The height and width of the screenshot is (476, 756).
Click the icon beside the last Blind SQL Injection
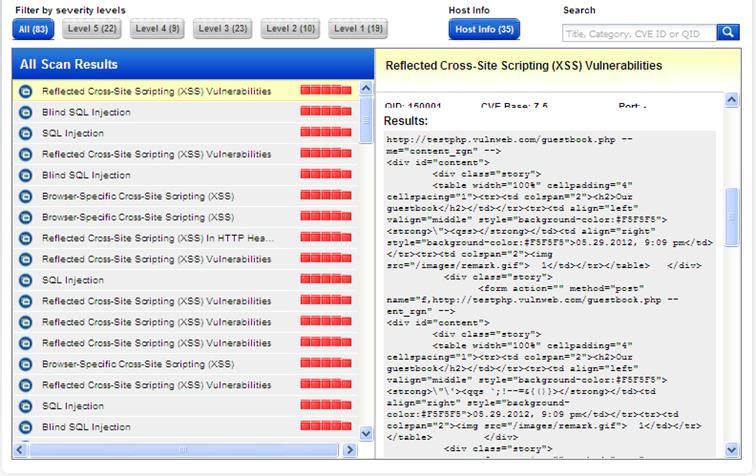pos(26,427)
